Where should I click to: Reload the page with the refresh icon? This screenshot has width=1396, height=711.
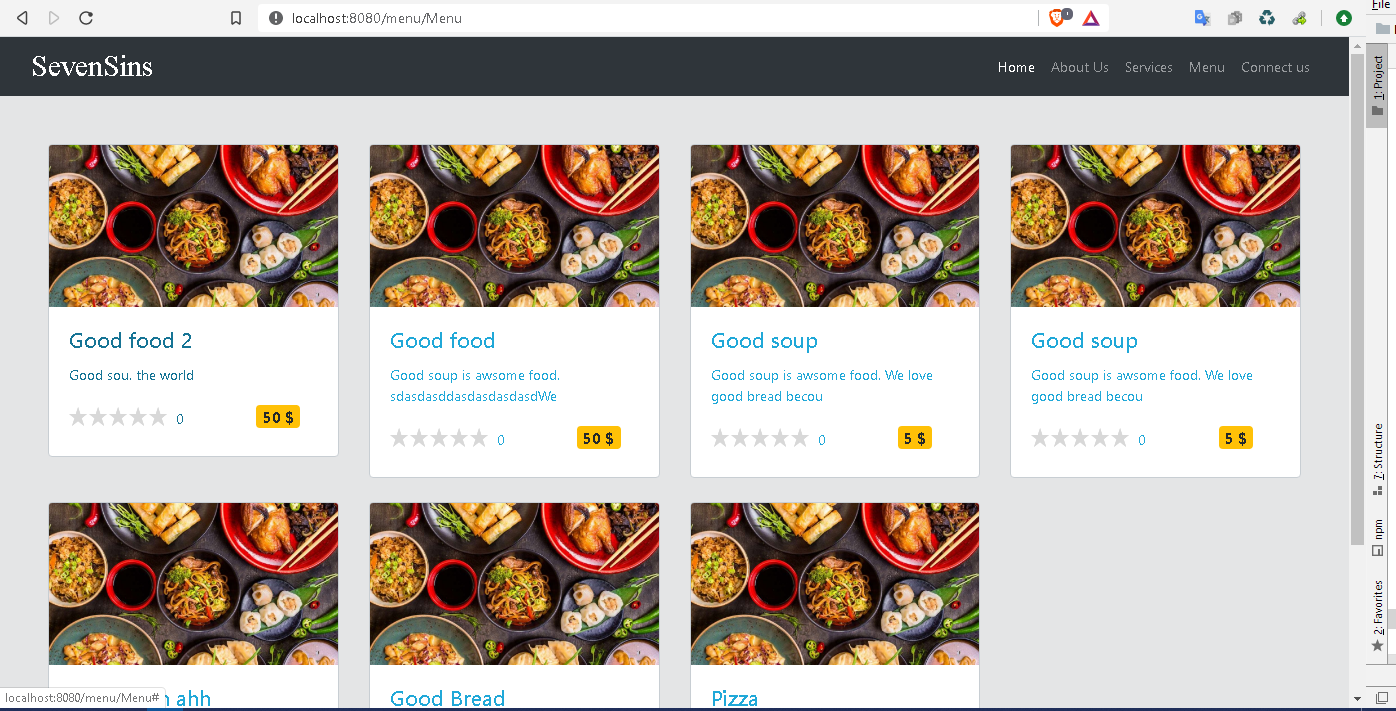[x=86, y=18]
